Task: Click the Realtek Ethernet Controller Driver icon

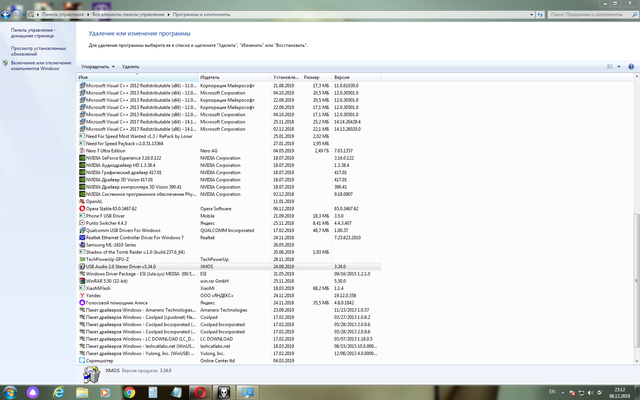Action: (x=82, y=238)
